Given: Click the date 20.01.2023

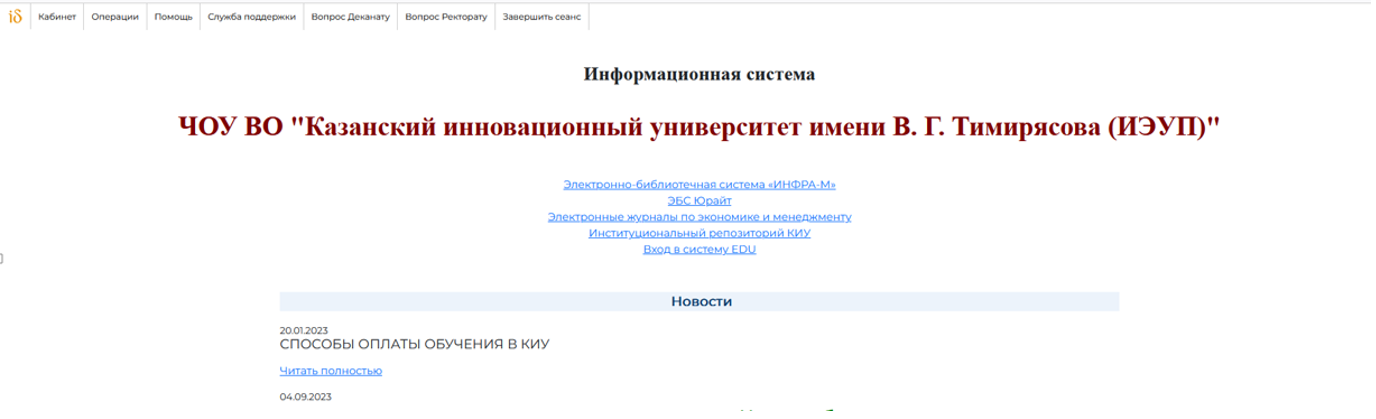Looking at the screenshot, I should pyautogui.click(x=304, y=331).
